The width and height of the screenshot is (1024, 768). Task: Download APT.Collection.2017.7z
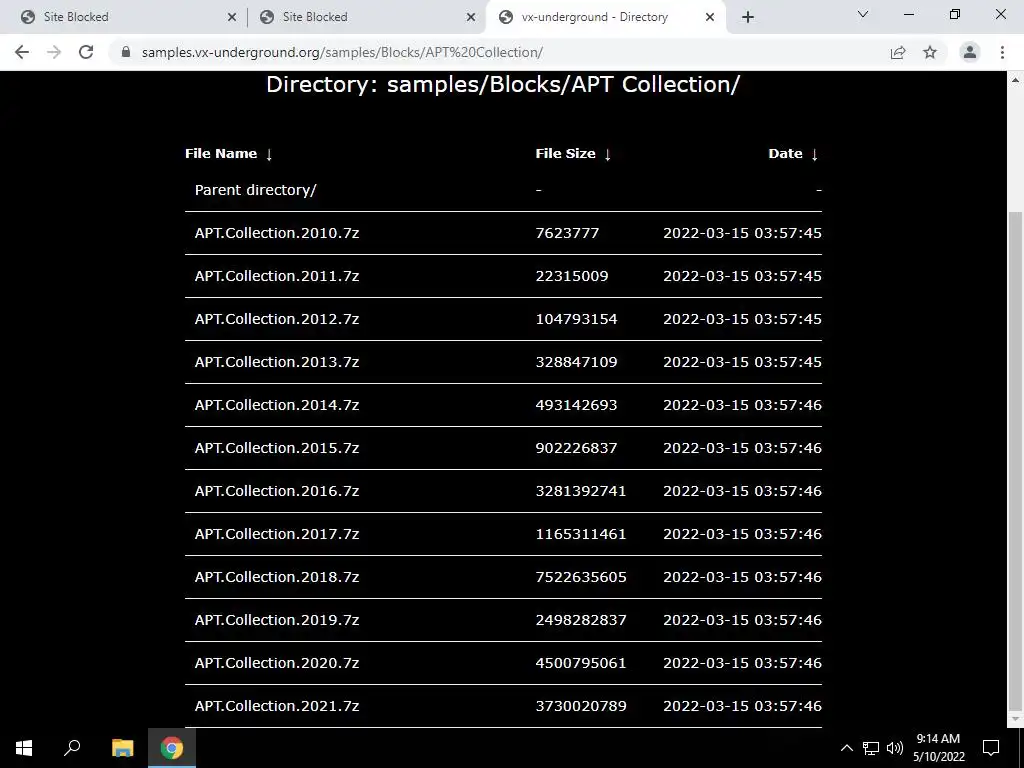277,535
